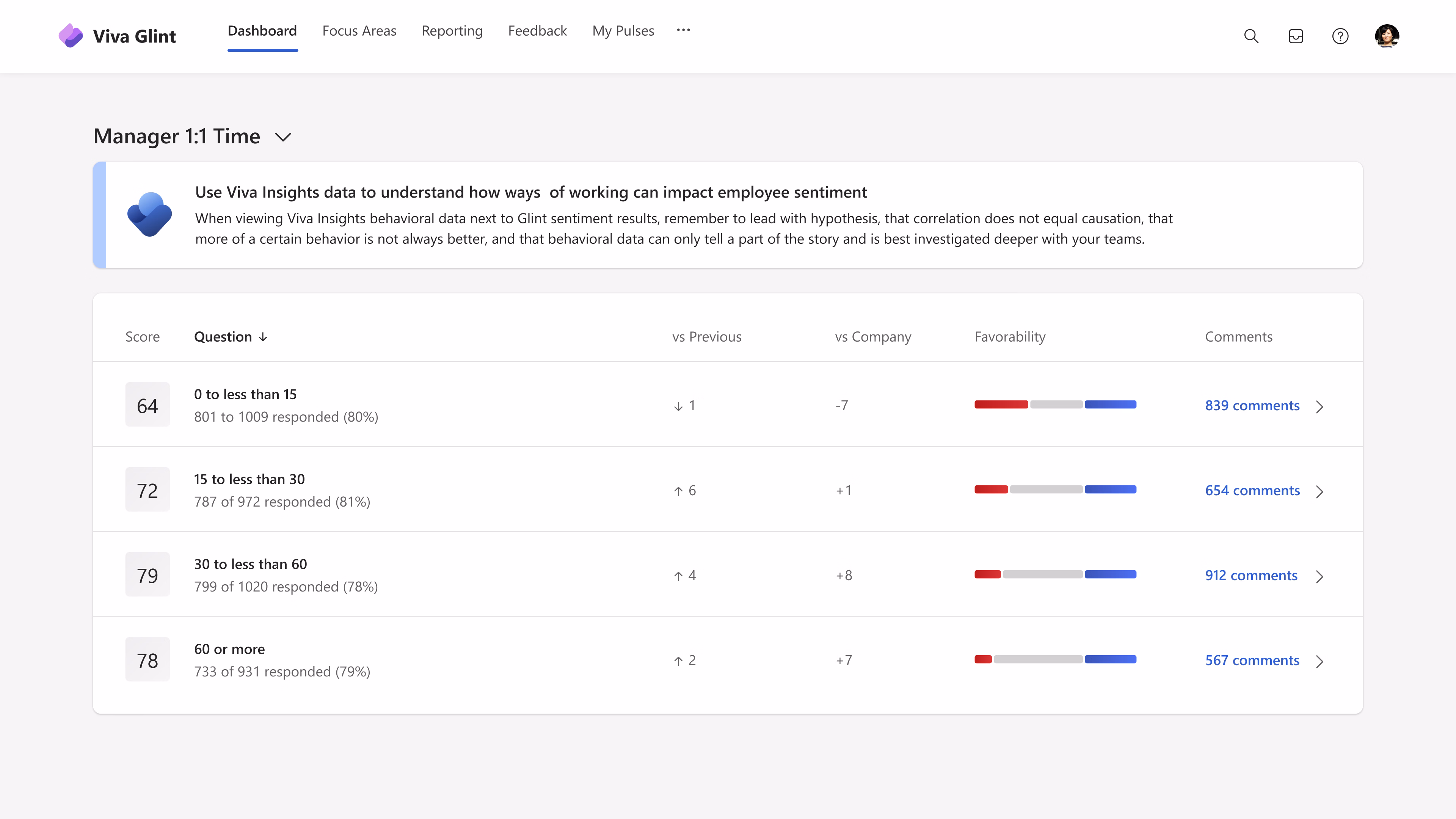Open the search icon in header
The height and width of the screenshot is (819, 1456).
tap(1251, 36)
